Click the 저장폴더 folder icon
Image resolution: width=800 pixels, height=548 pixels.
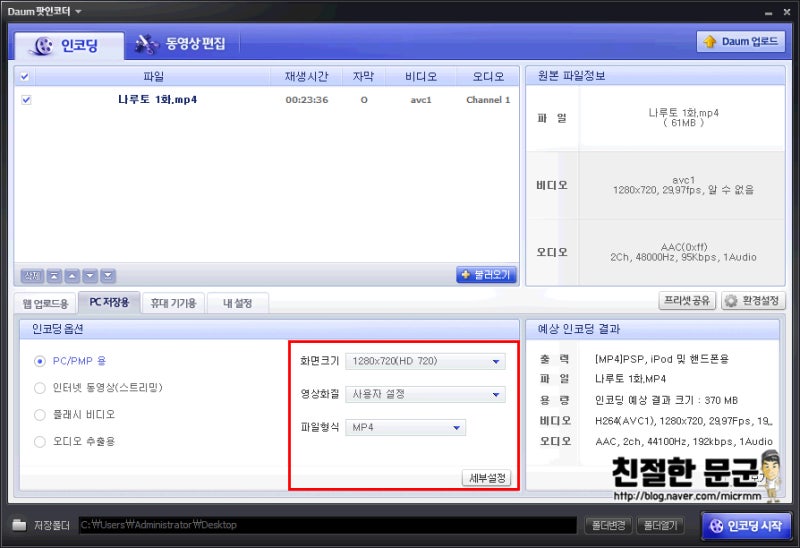(x=19, y=525)
